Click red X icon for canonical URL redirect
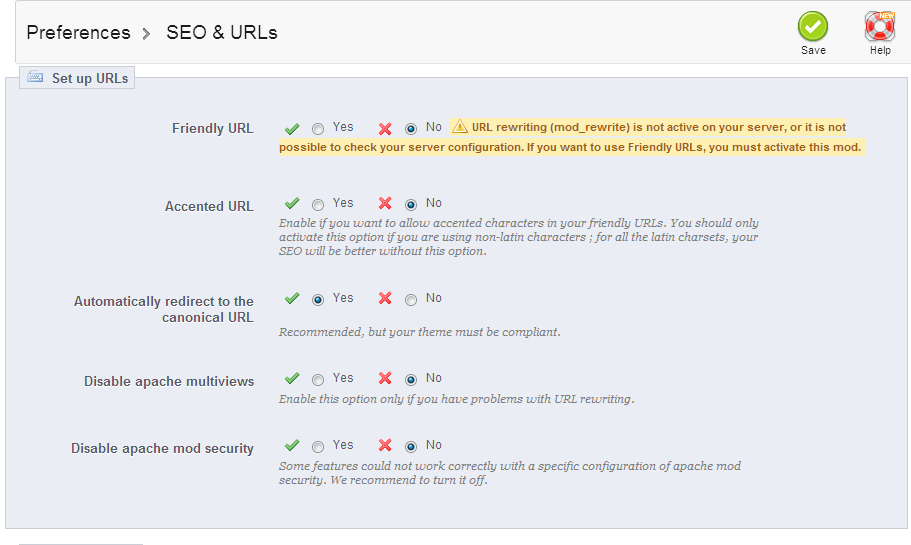 click(385, 299)
